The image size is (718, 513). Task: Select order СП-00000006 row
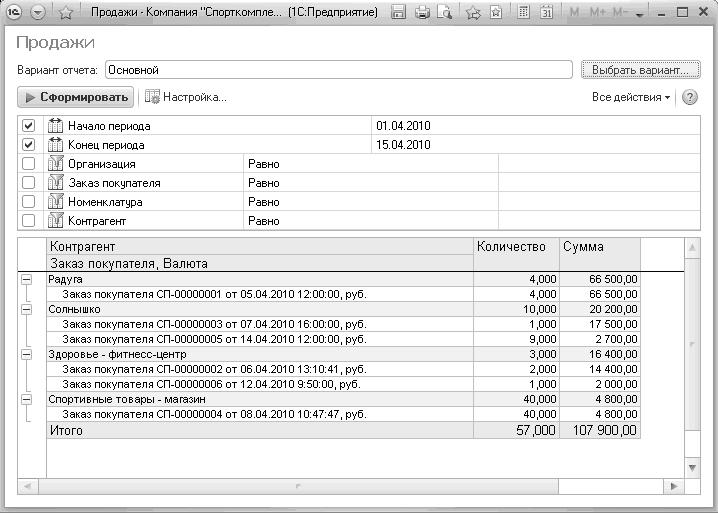343,384
